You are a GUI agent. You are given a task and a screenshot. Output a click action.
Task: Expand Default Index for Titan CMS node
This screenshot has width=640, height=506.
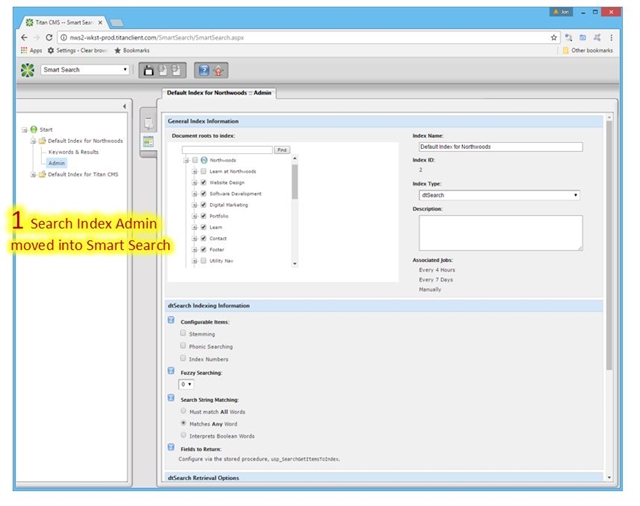tap(33, 175)
